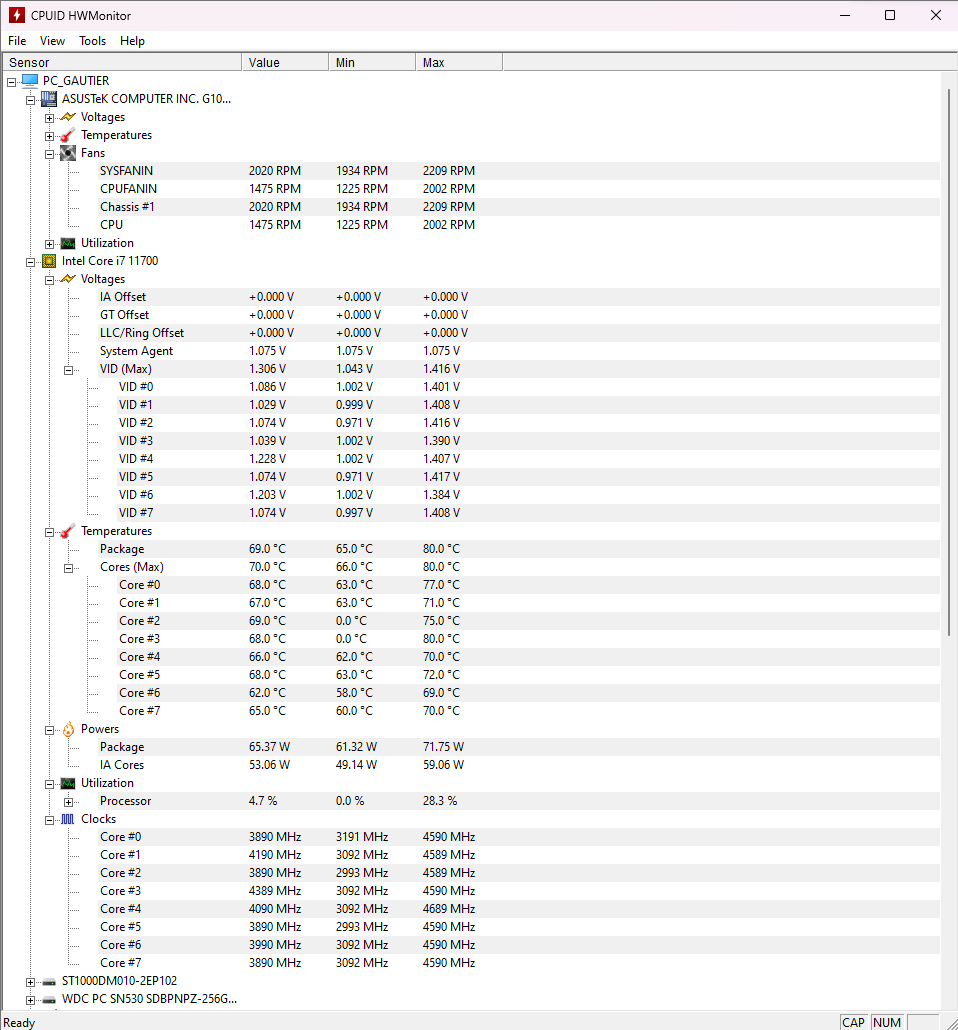Click the Min column header
The width and height of the screenshot is (958, 1030).
tap(372, 62)
